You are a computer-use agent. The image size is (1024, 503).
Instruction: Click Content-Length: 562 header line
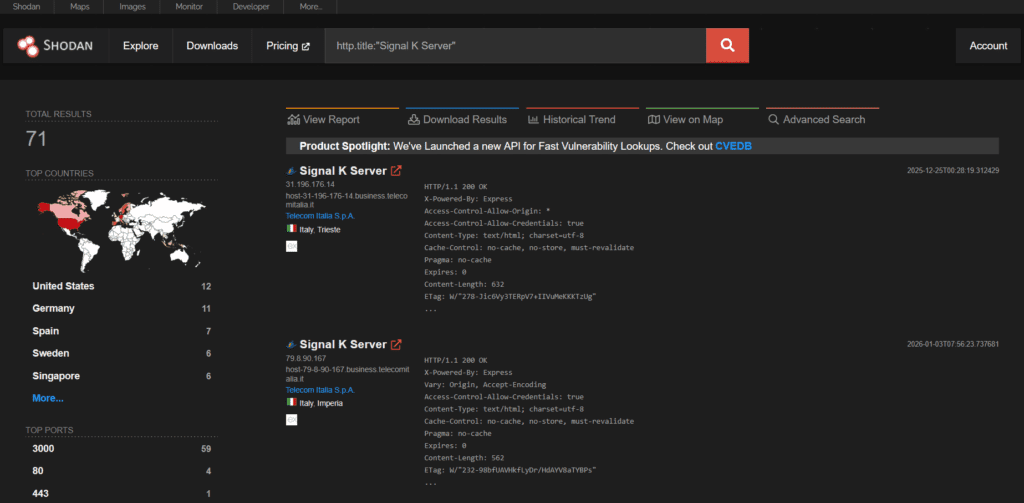[x=464, y=458]
